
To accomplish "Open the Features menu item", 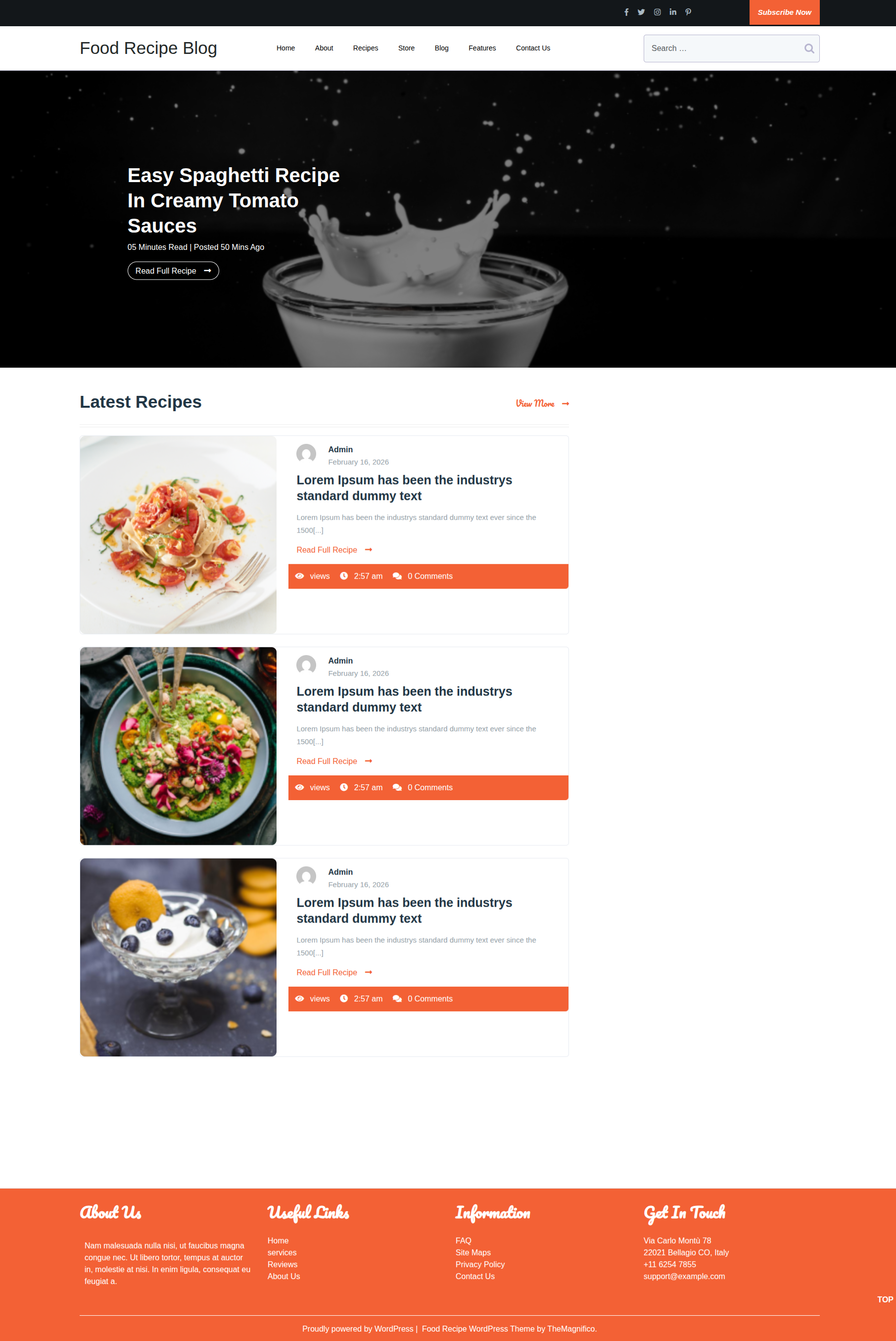I will click(482, 48).
